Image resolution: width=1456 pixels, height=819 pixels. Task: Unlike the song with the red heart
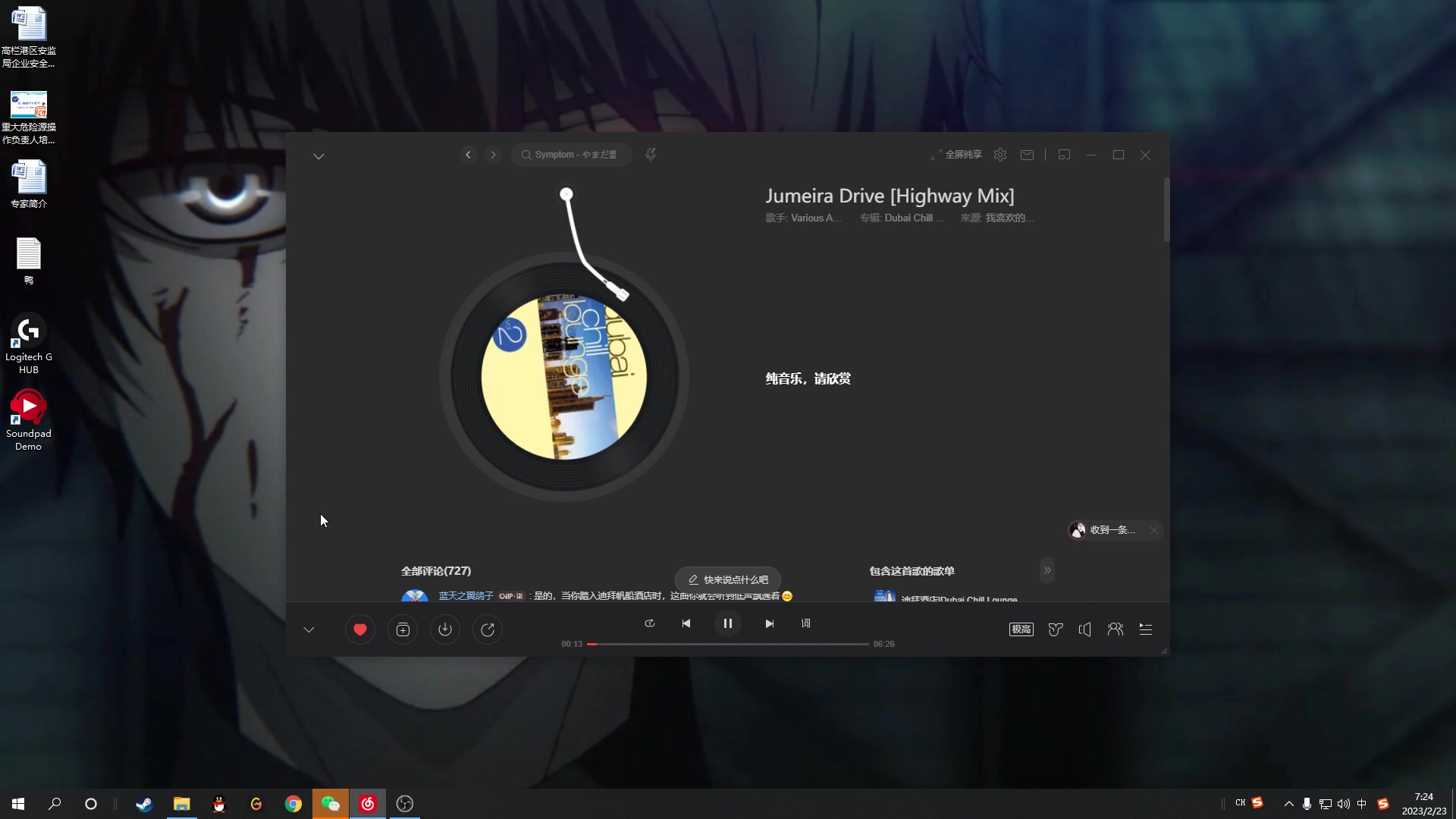pos(360,629)
